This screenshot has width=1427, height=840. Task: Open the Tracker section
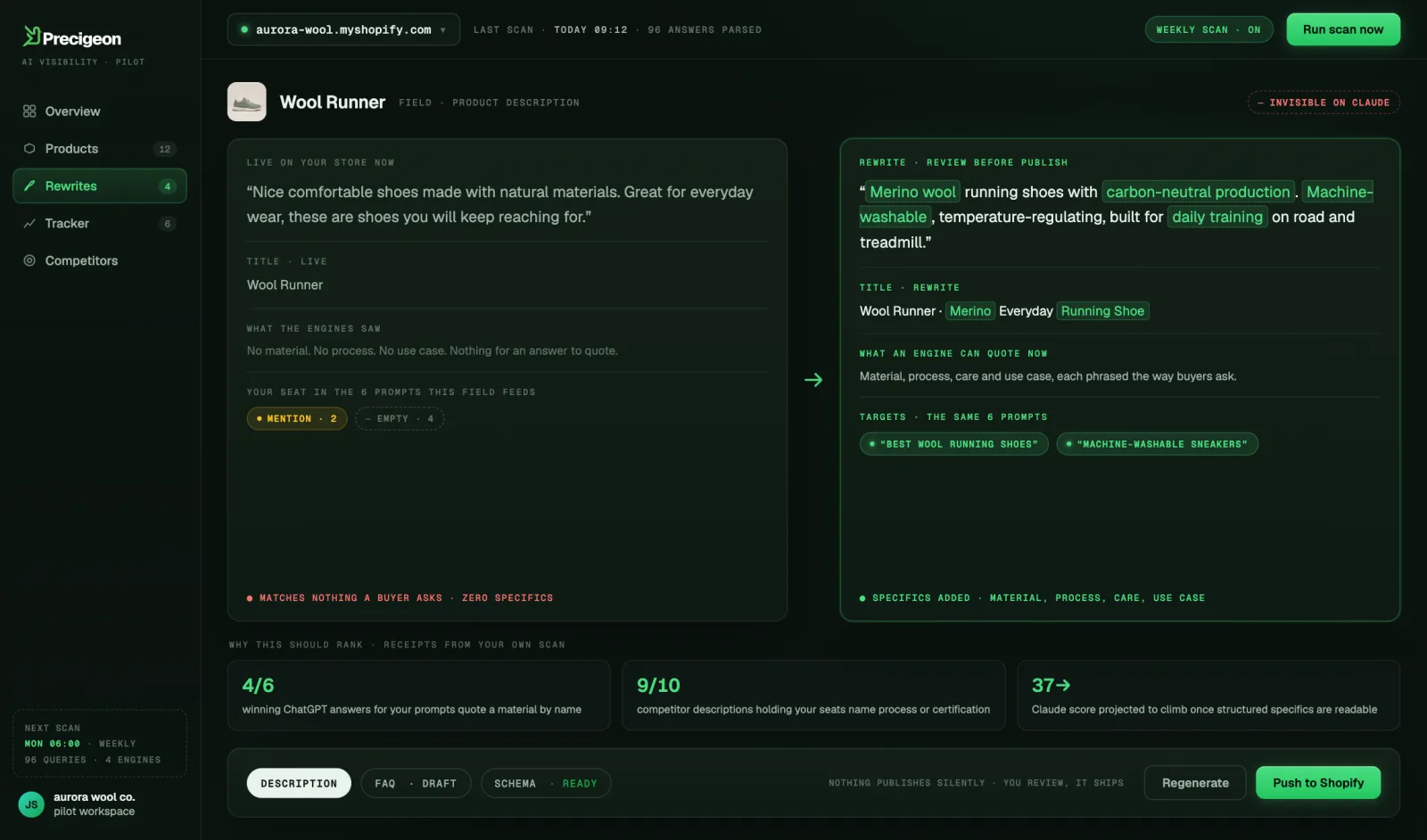coord(100,224)
